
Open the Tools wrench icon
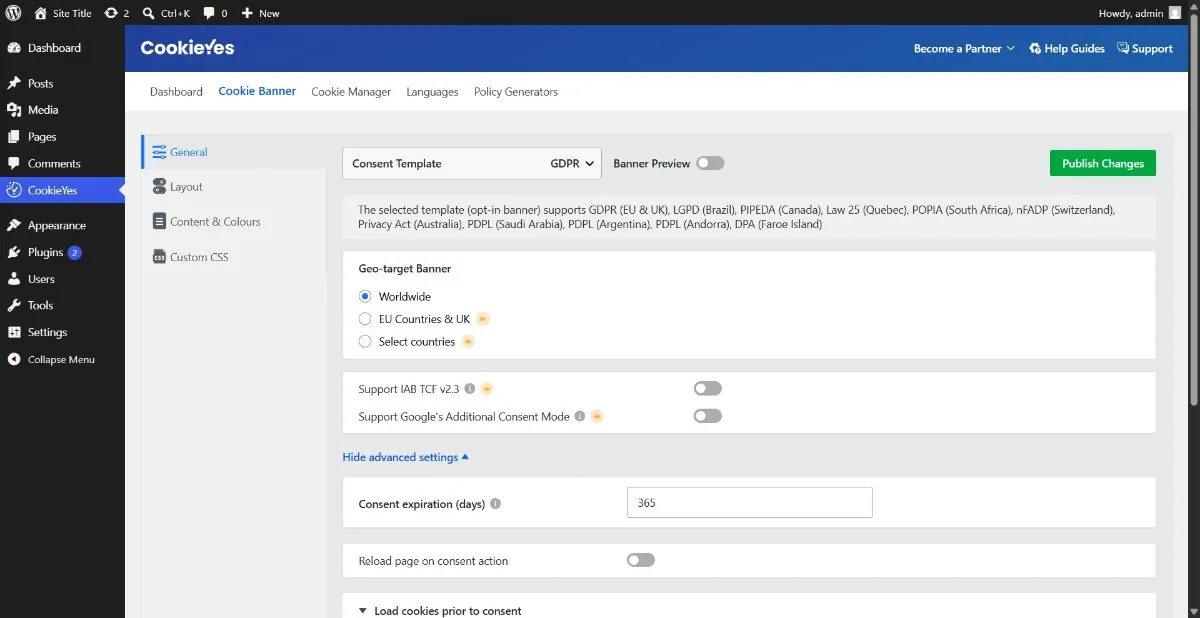(x=14, y=306)
